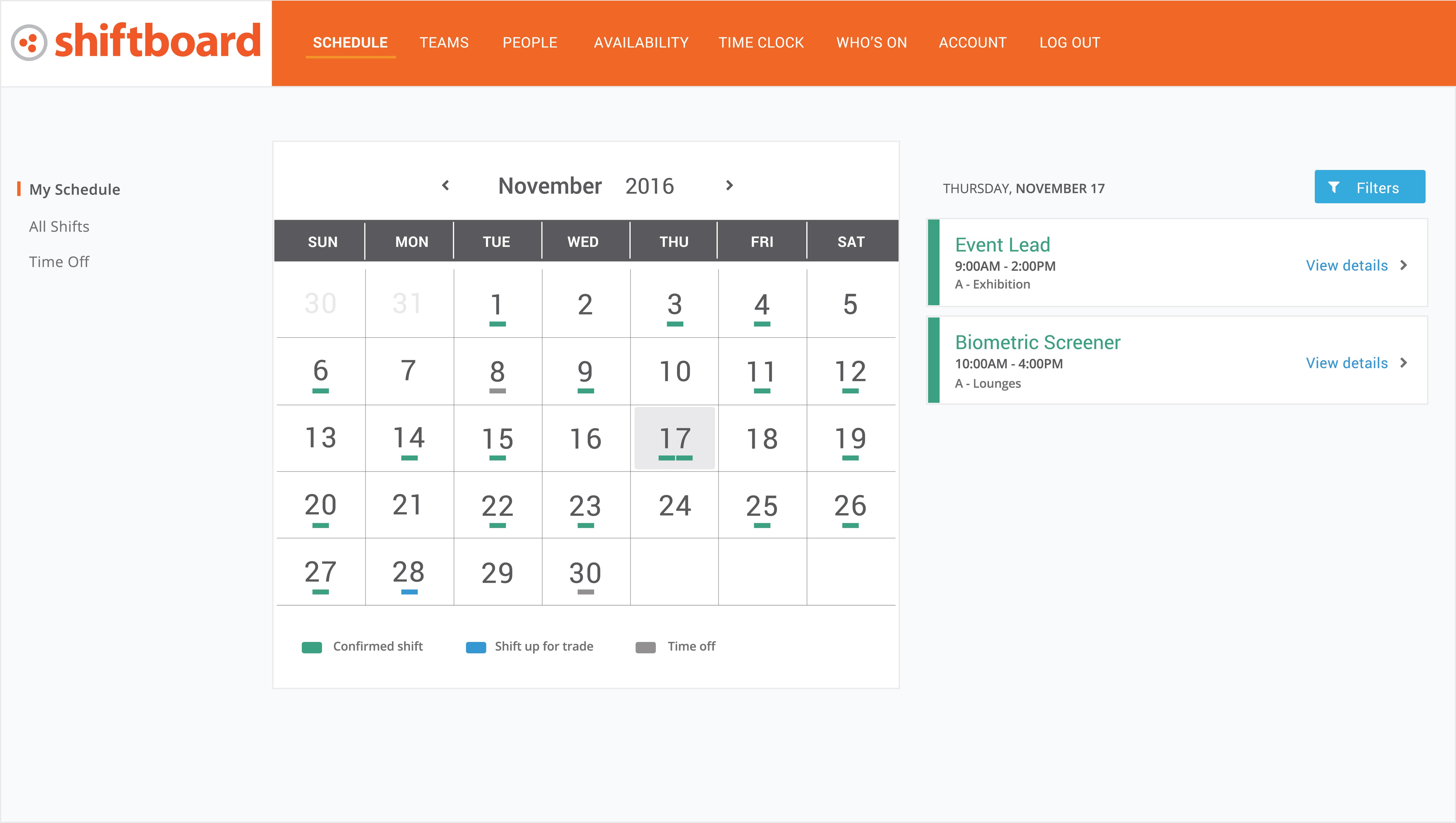This screenshot has height=823, width=1456.
Task: Click the THU column header
Action: coord(674,242)
